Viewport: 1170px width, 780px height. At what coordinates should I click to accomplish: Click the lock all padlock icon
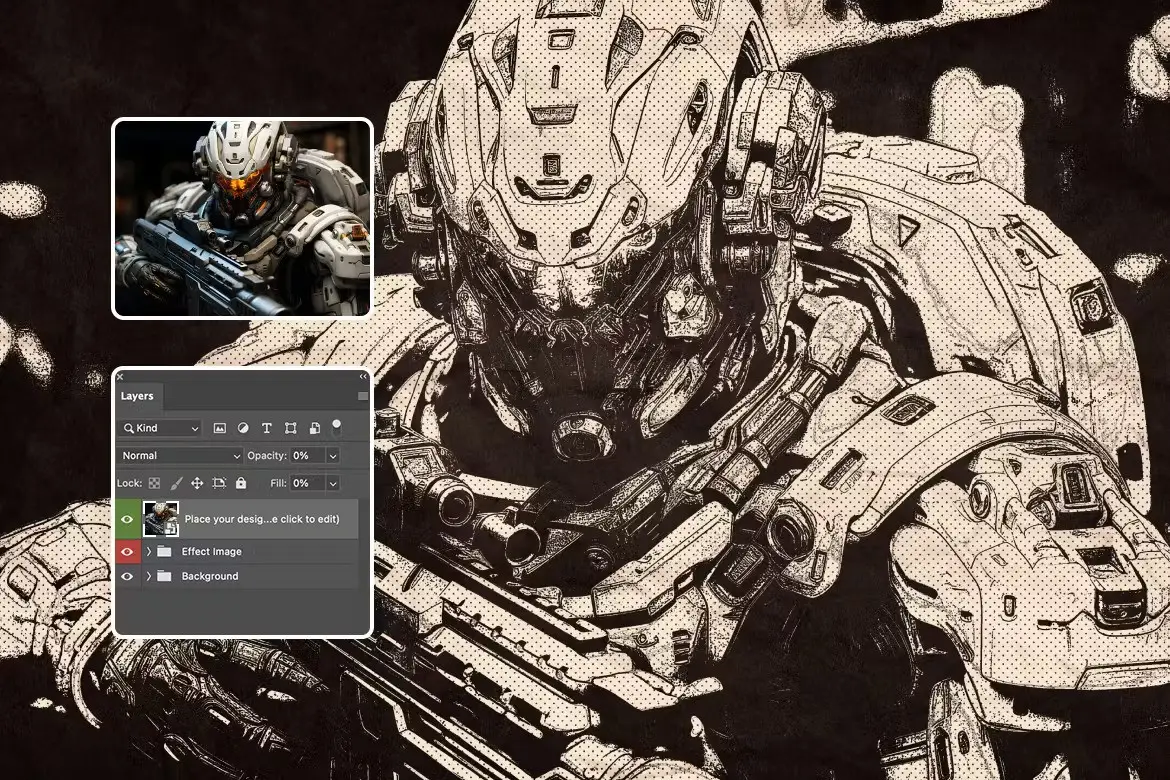(241, 483)
